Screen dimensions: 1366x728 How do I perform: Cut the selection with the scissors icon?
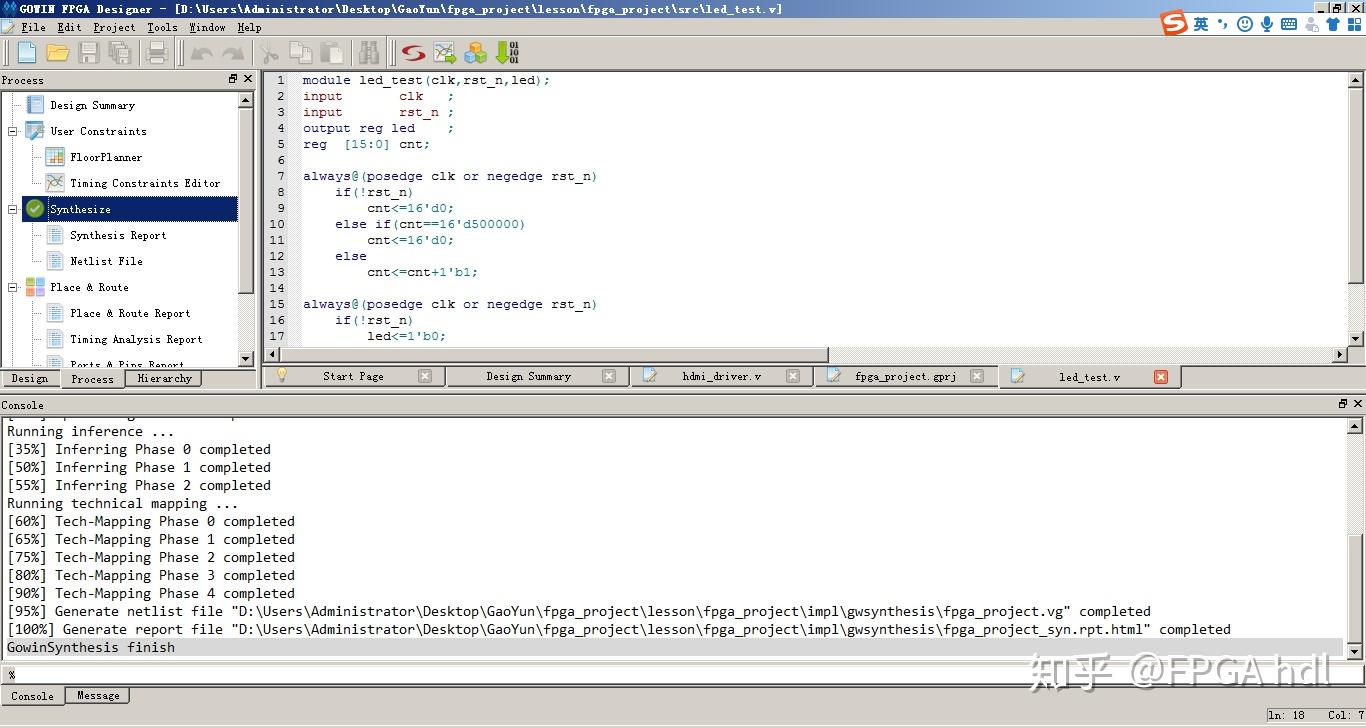pyautogui.click(x=269, y=52)
